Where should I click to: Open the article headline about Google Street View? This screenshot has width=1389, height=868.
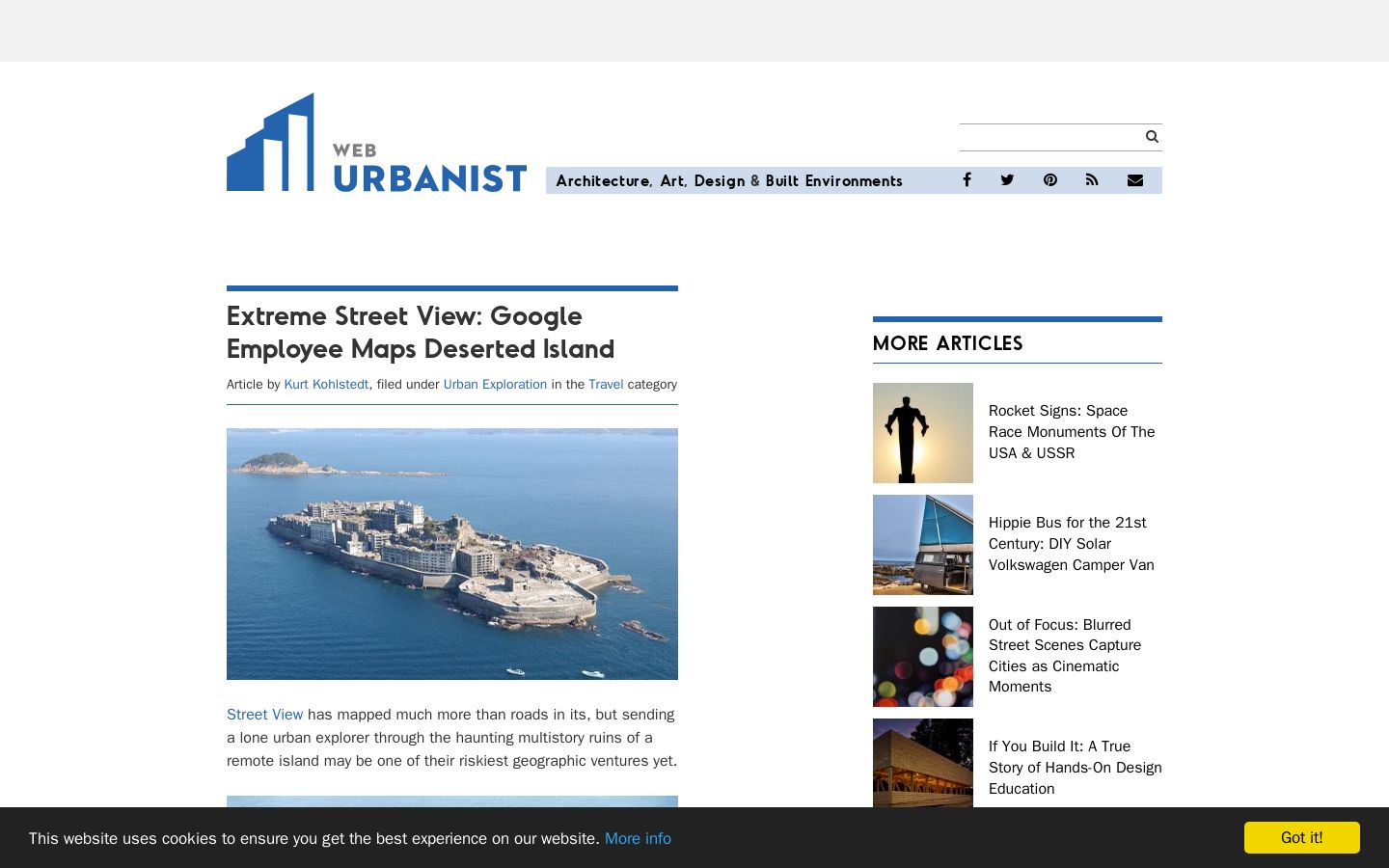tap(421, 332)
